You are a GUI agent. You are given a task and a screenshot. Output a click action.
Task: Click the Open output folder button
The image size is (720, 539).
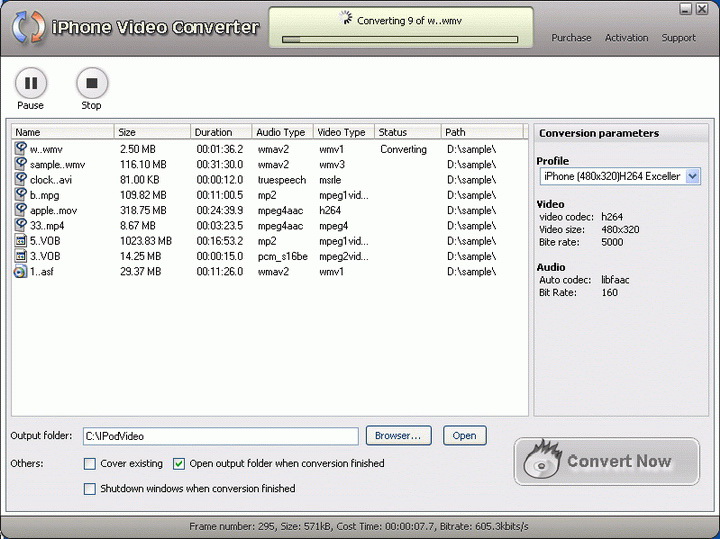tap(464, 435)
